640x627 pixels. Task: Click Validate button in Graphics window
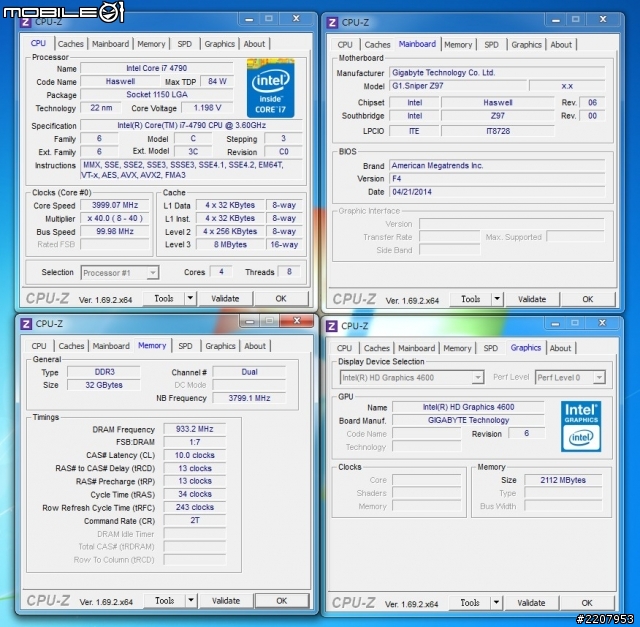click(x=531, y=603)
